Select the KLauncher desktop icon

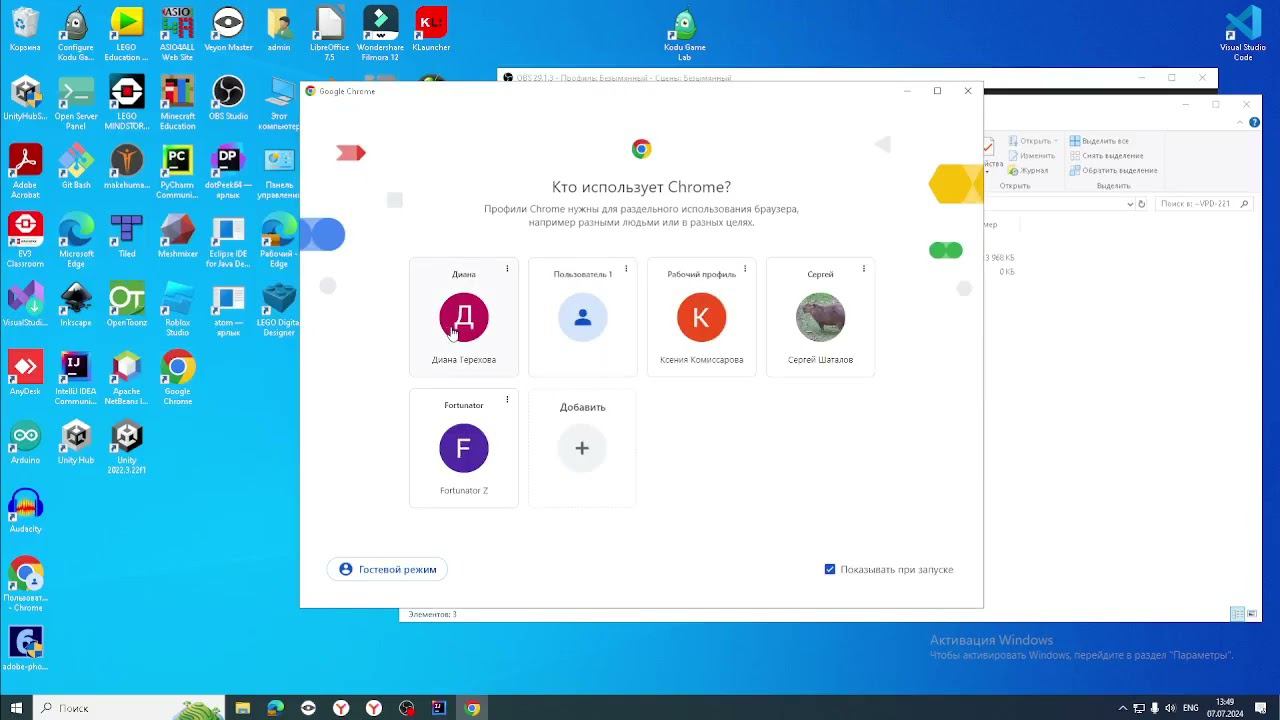[431, 31]
